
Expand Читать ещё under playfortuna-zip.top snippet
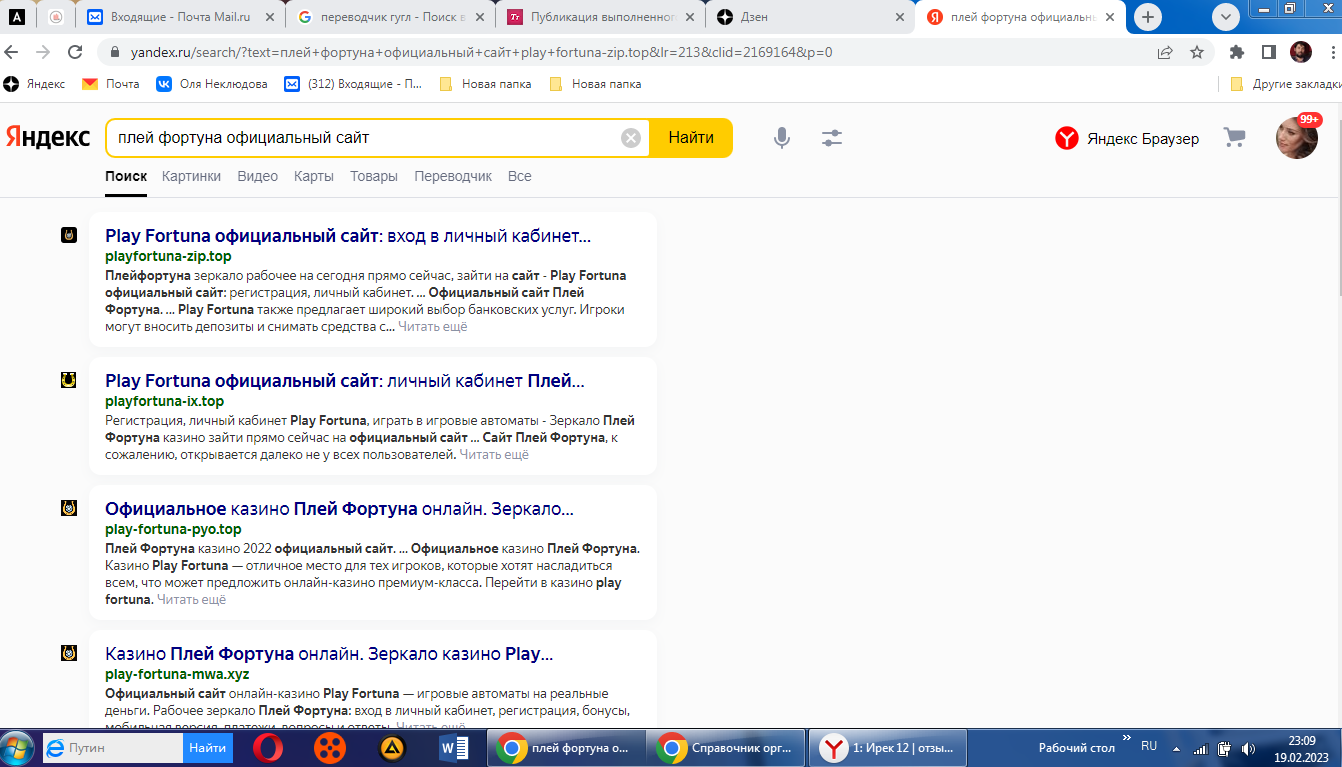[433, 326]
